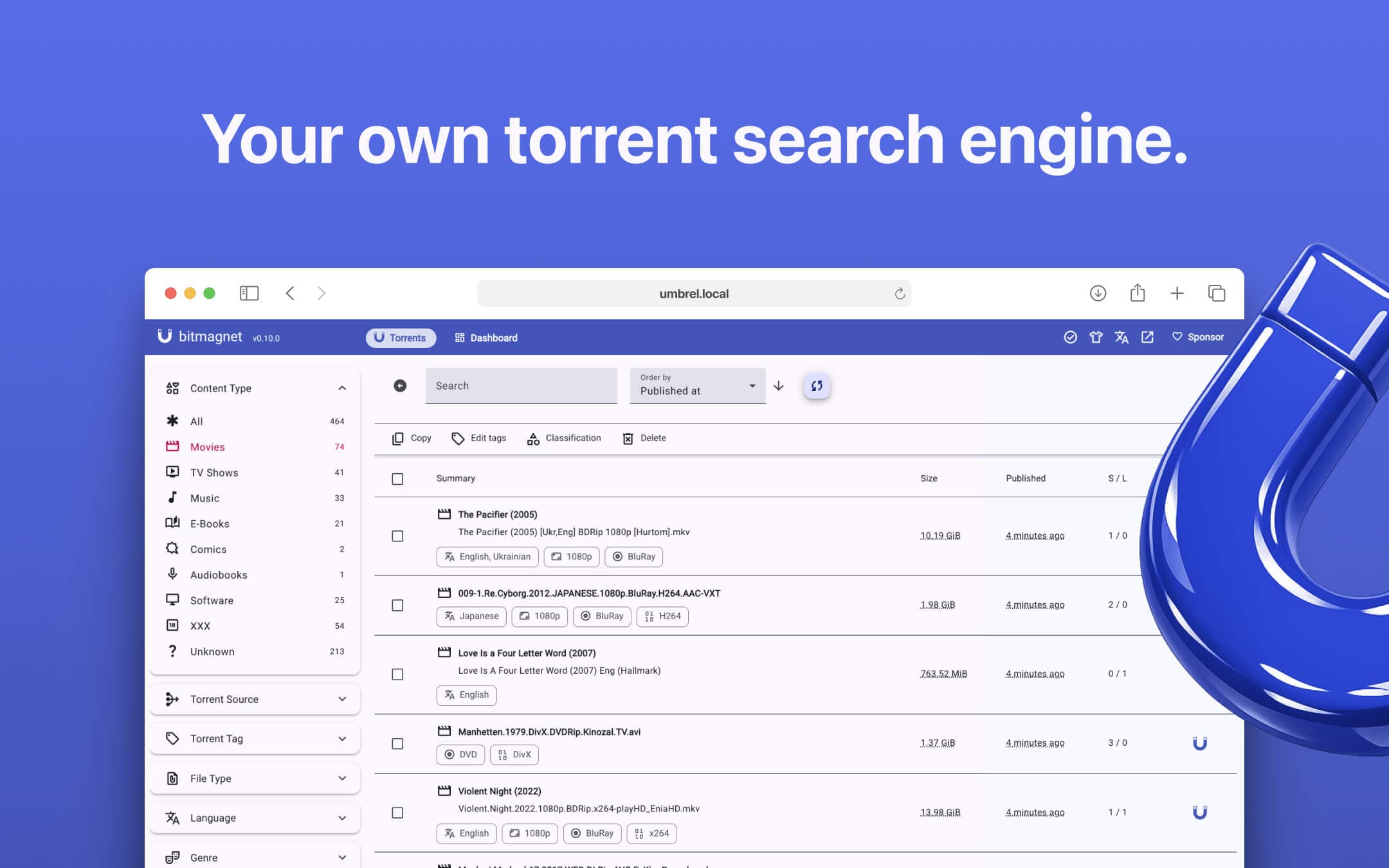Reload the umbrel.local page

(x=900, y=294)
